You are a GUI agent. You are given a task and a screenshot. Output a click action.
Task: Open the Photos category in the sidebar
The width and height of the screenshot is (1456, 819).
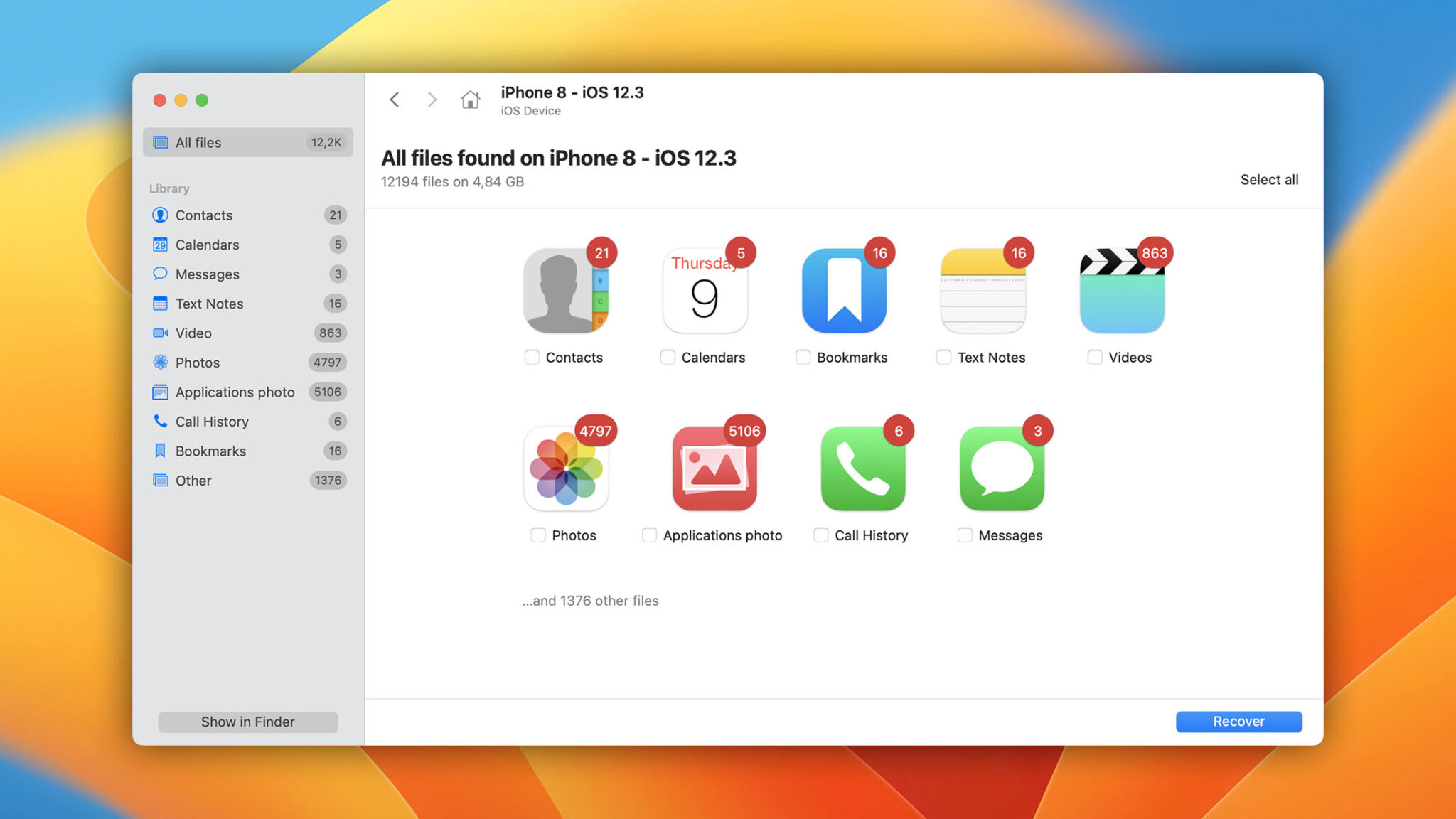198,363
